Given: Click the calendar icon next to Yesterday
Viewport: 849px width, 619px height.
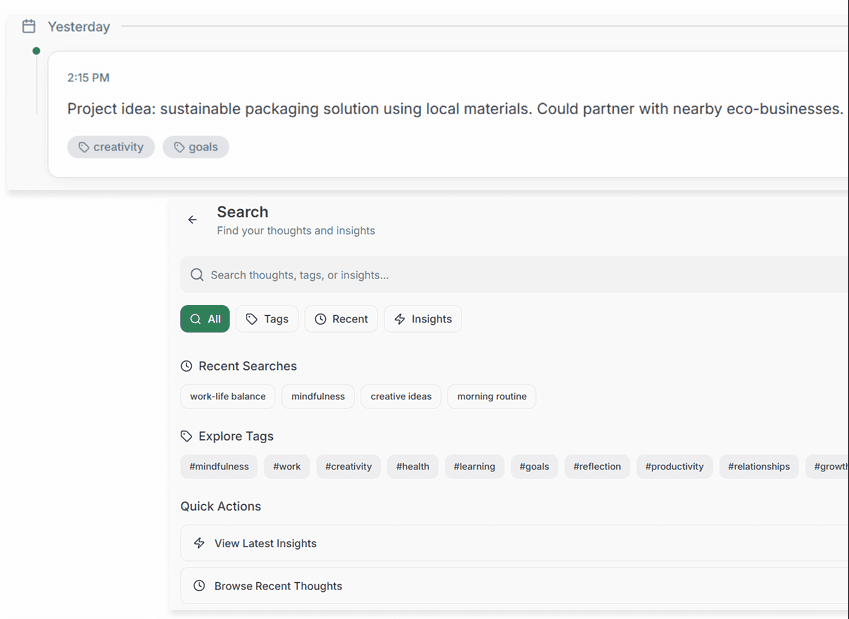Looking at the screenshot, I should [x=29, y=27].
